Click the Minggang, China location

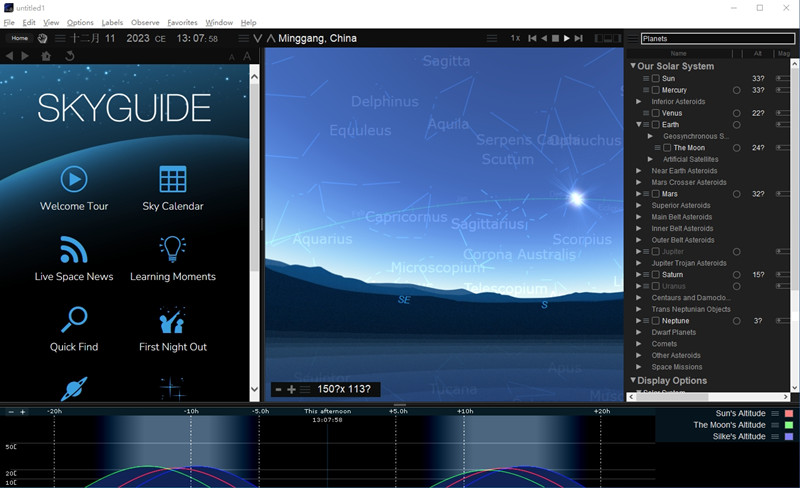pos(317,38)
